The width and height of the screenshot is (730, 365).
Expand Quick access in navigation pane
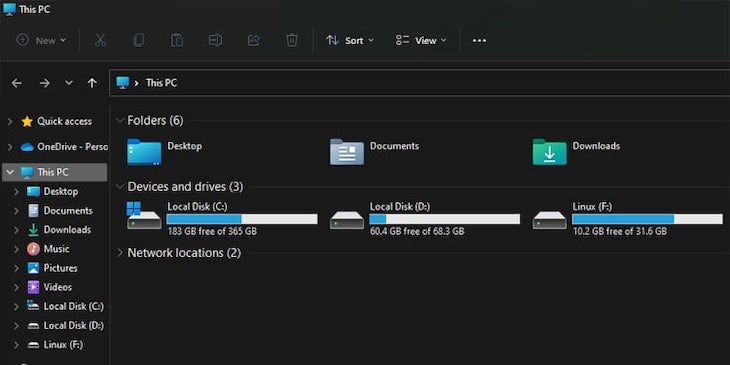[x=10, y=122]
